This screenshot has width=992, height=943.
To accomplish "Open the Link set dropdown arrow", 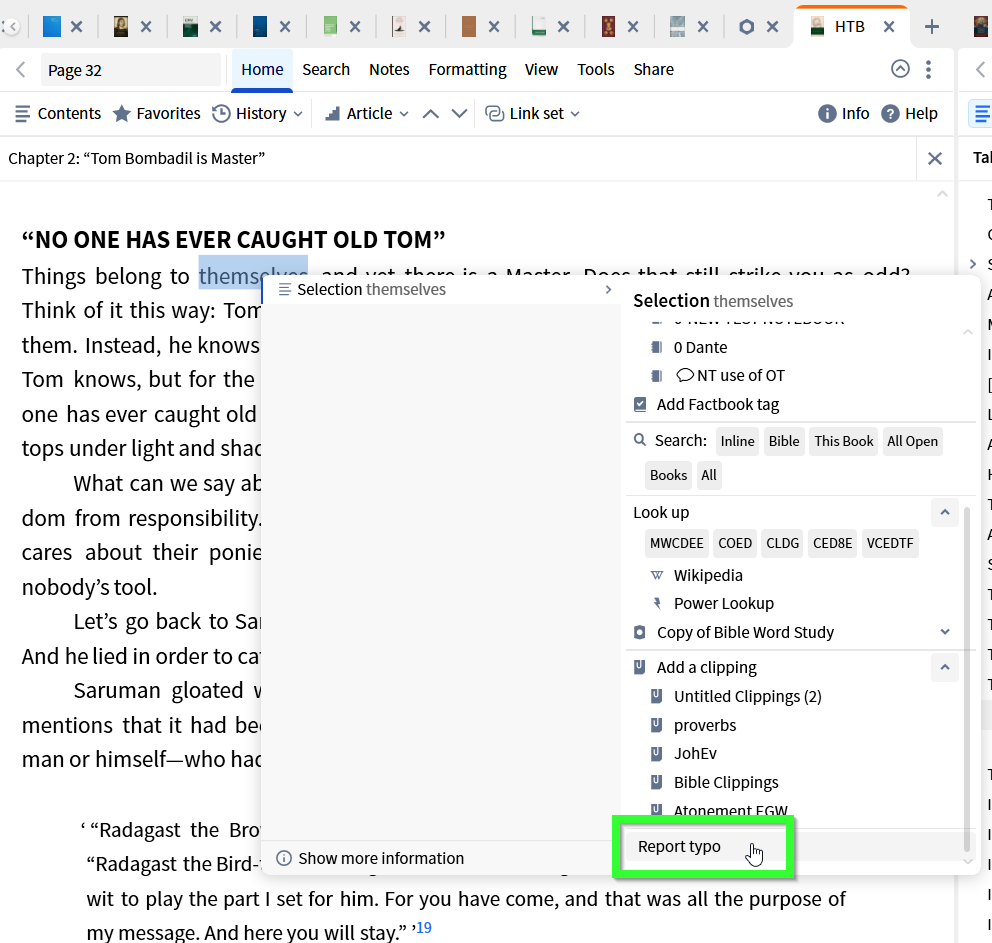I will 575,114.
